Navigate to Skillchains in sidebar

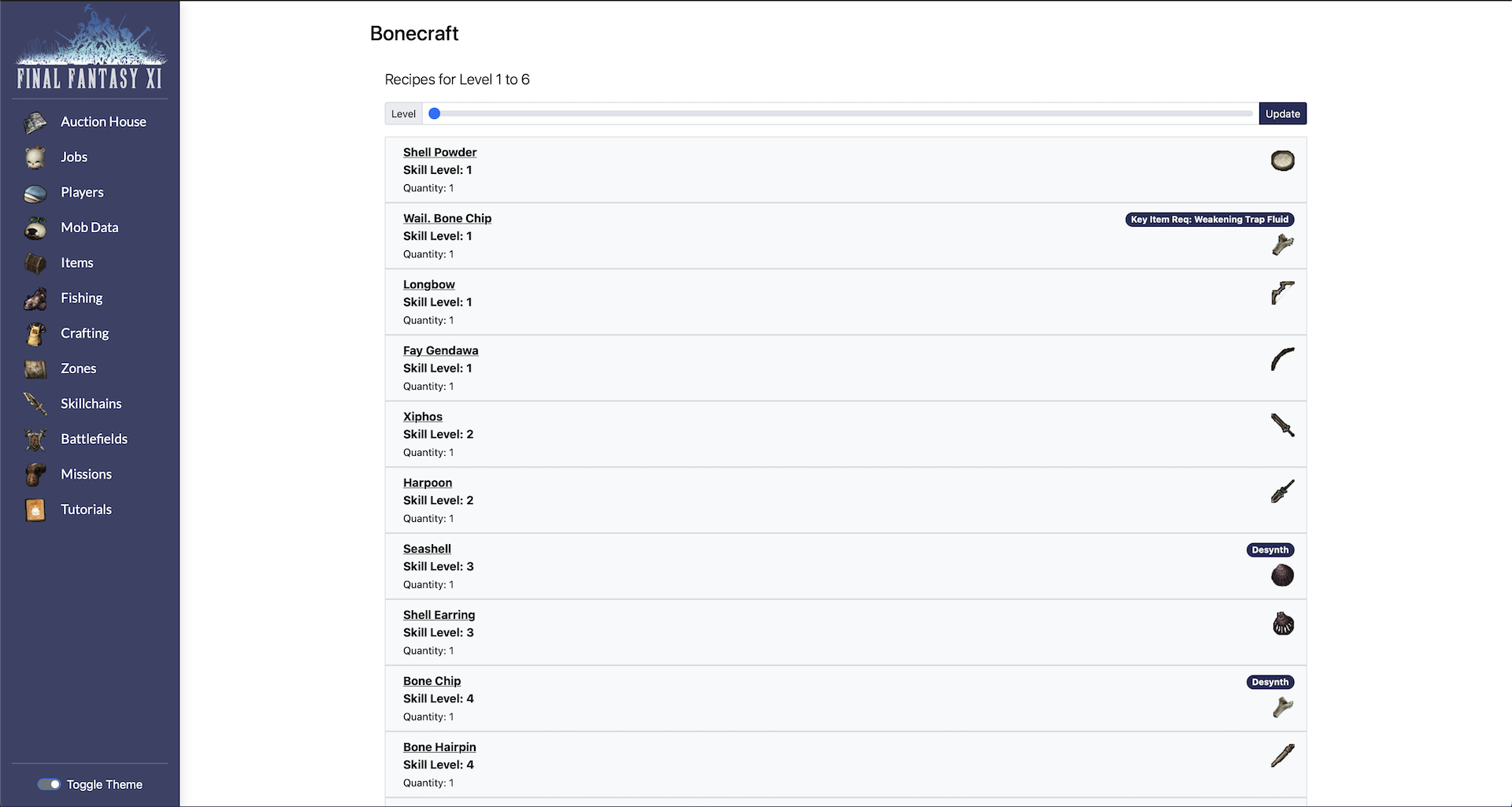91,404
